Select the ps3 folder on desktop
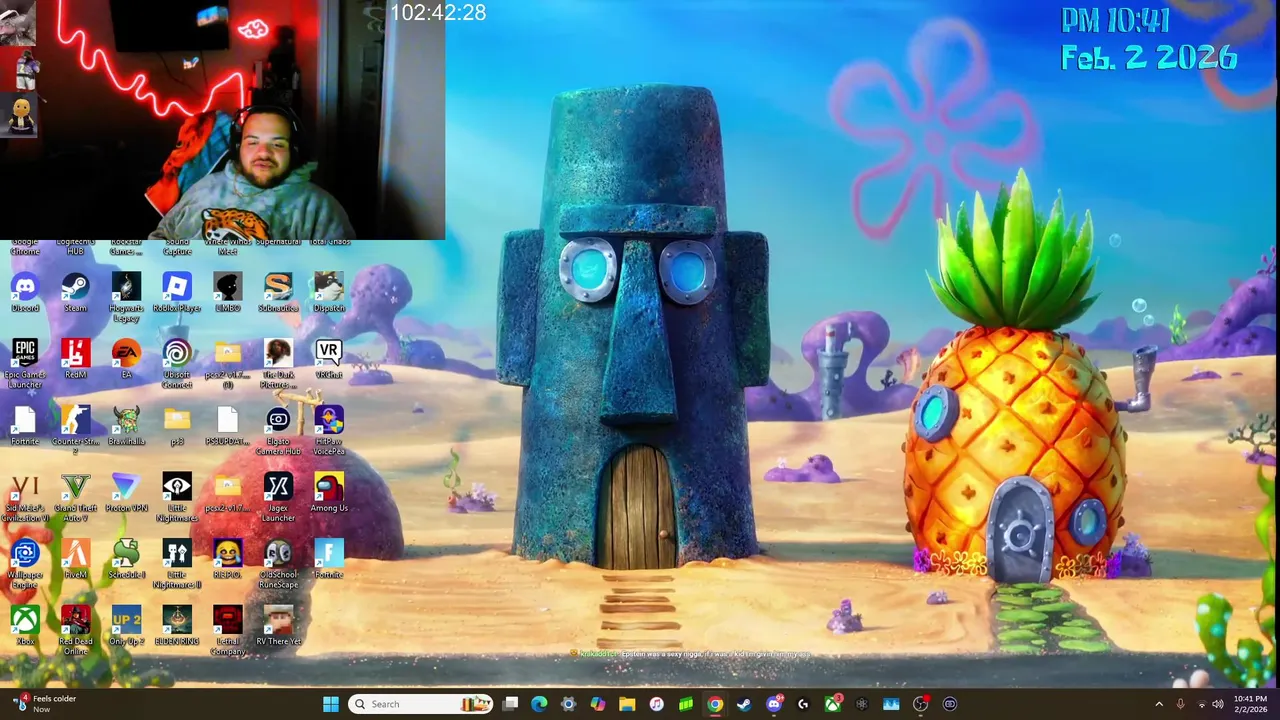 [x=177, y=427]
